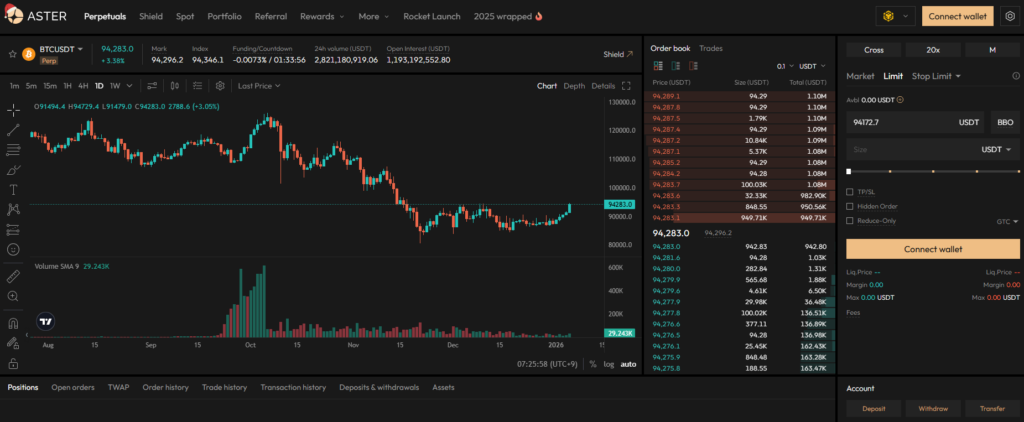Switch to the Trades tab
The width and height of the screenshot is (1024, 422).
[711, 48]
